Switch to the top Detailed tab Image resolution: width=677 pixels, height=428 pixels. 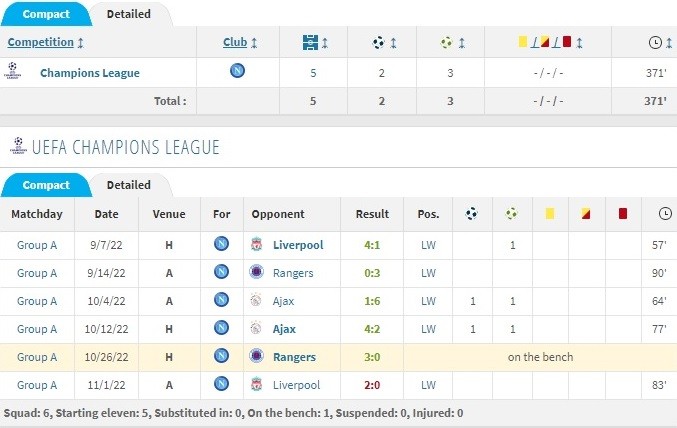coord(129,14)
